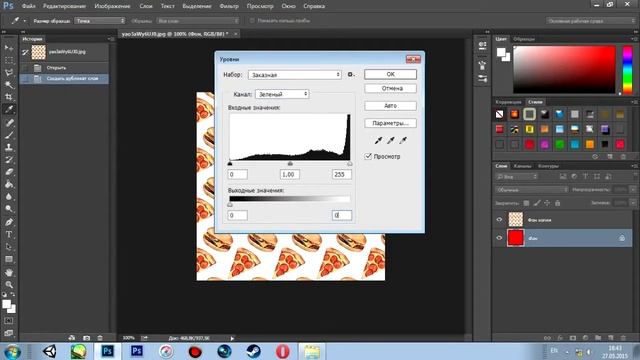Screen dimensions: 640x360
Task: Open the layer opacity dropdown arrow
Action: 632,190
